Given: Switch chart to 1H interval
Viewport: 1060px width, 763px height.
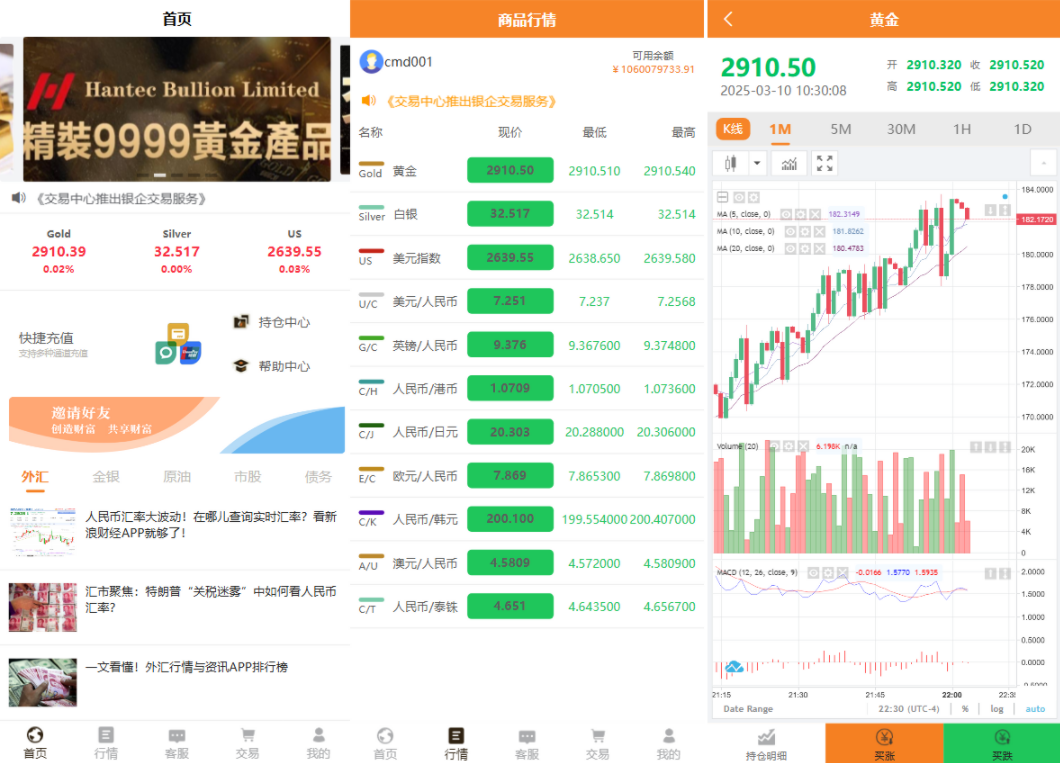Looking at the screenshot, I should tap(962, 129).
